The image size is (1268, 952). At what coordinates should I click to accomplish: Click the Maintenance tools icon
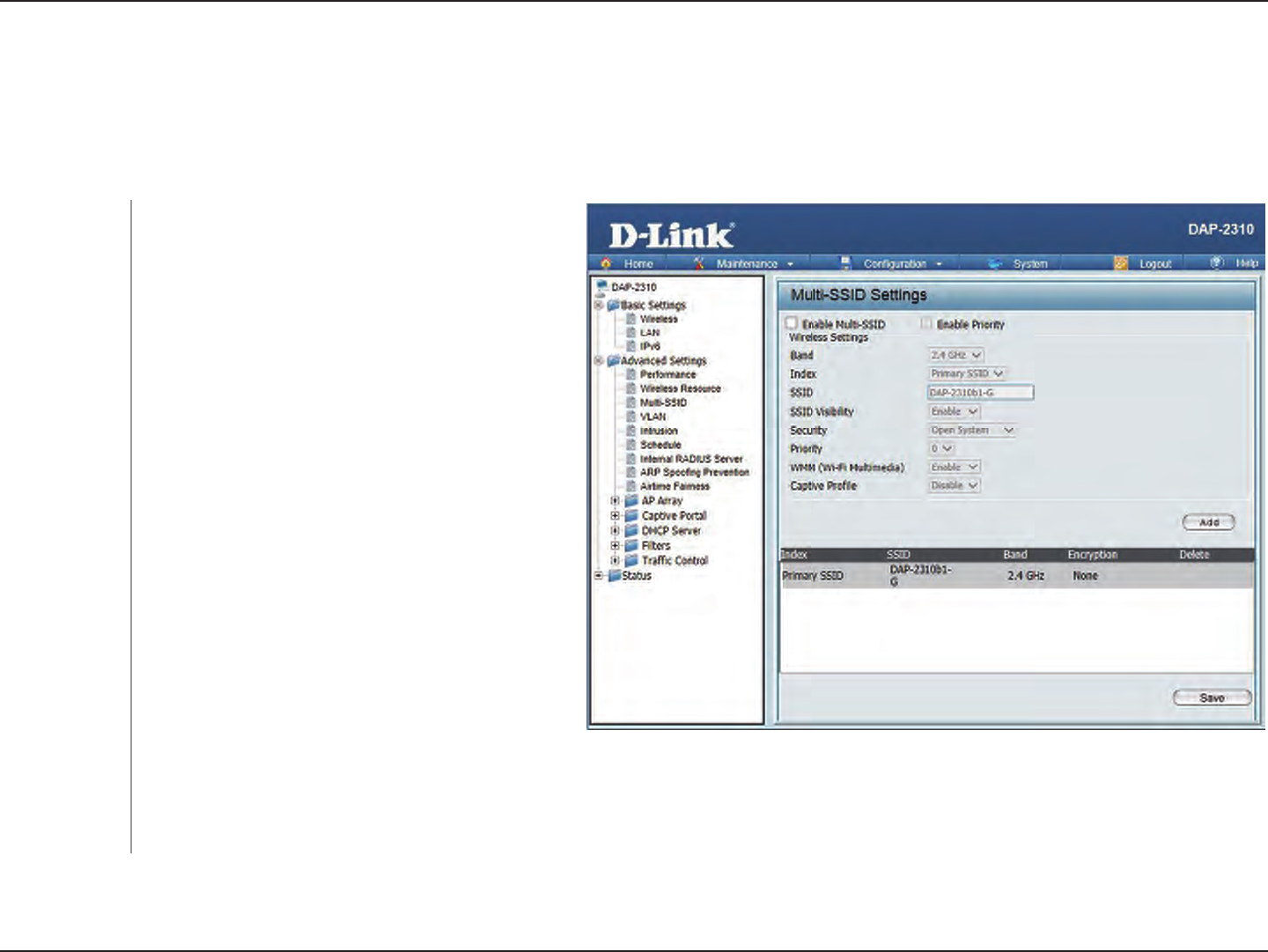[699, 263]
